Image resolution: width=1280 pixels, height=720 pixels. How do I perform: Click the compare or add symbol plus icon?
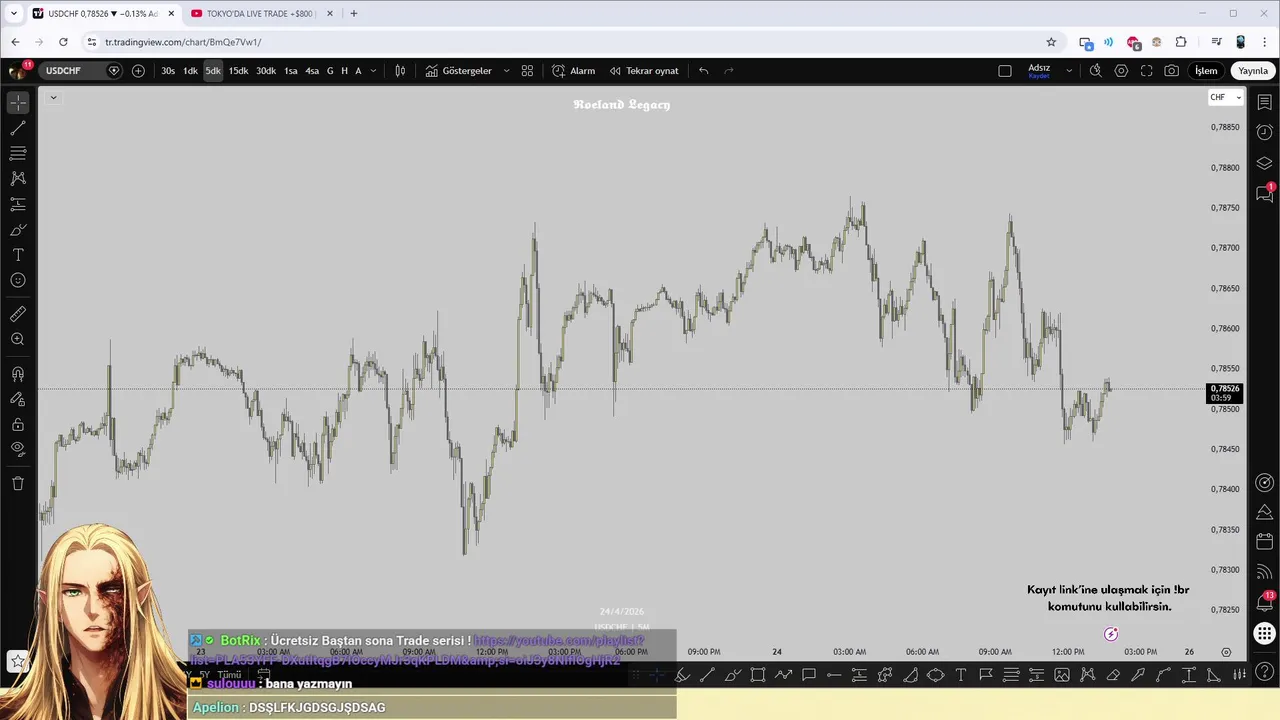point(138,71)
